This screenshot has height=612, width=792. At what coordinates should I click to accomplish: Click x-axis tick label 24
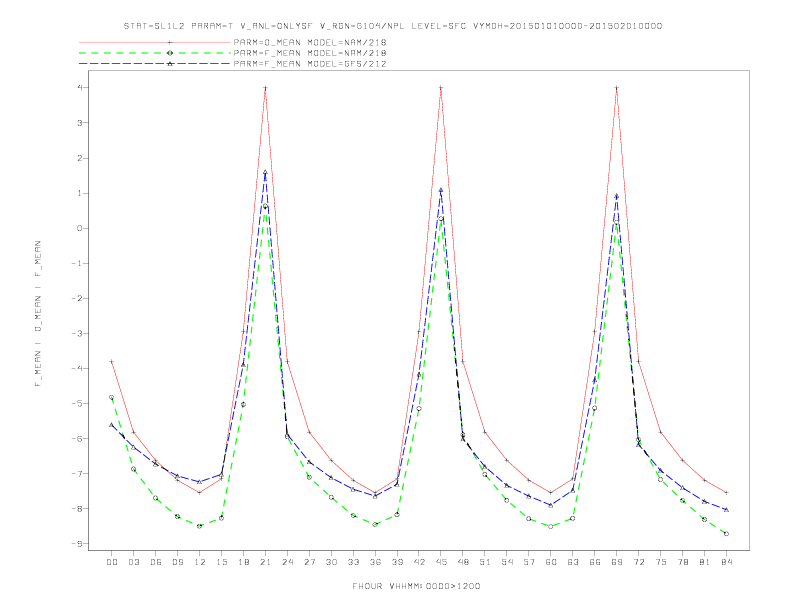287,562
